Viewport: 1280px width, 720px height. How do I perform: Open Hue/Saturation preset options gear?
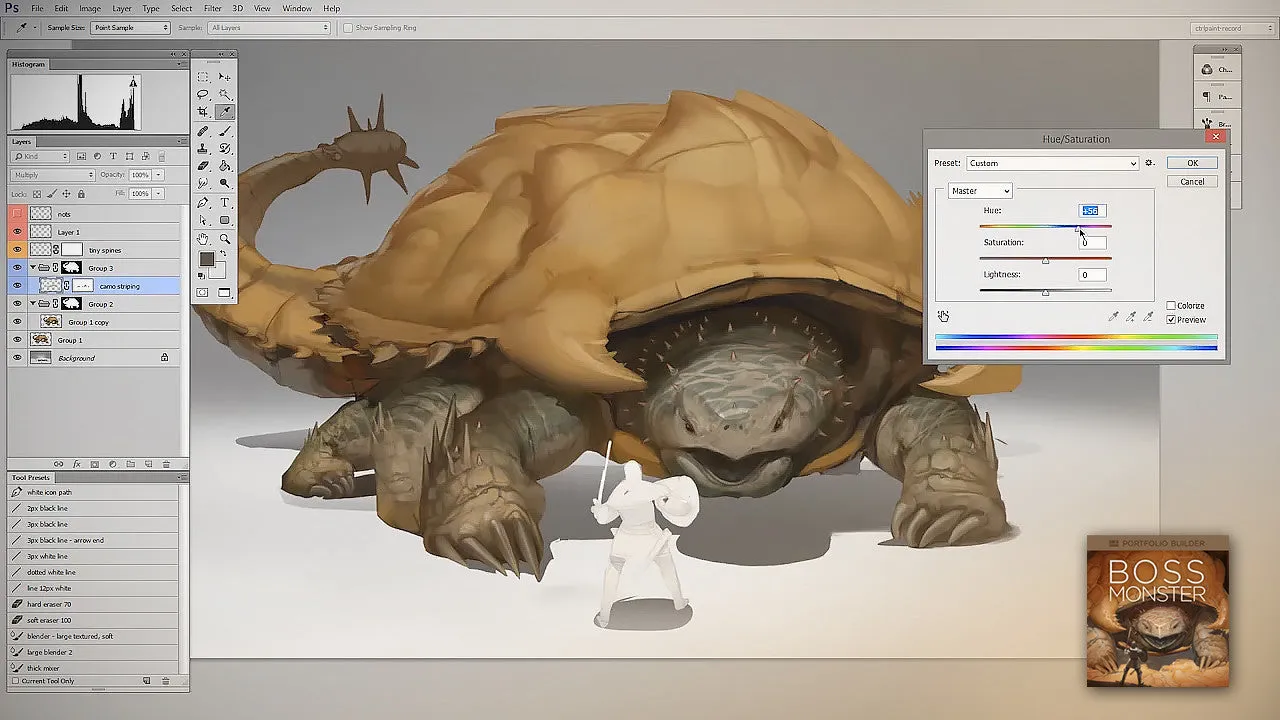click(1149, 163)
